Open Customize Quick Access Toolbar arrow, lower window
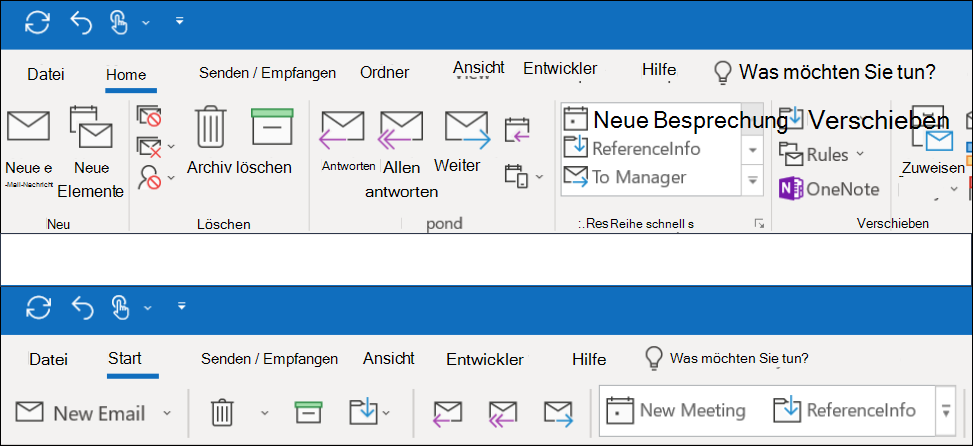 tap(182, 305)
